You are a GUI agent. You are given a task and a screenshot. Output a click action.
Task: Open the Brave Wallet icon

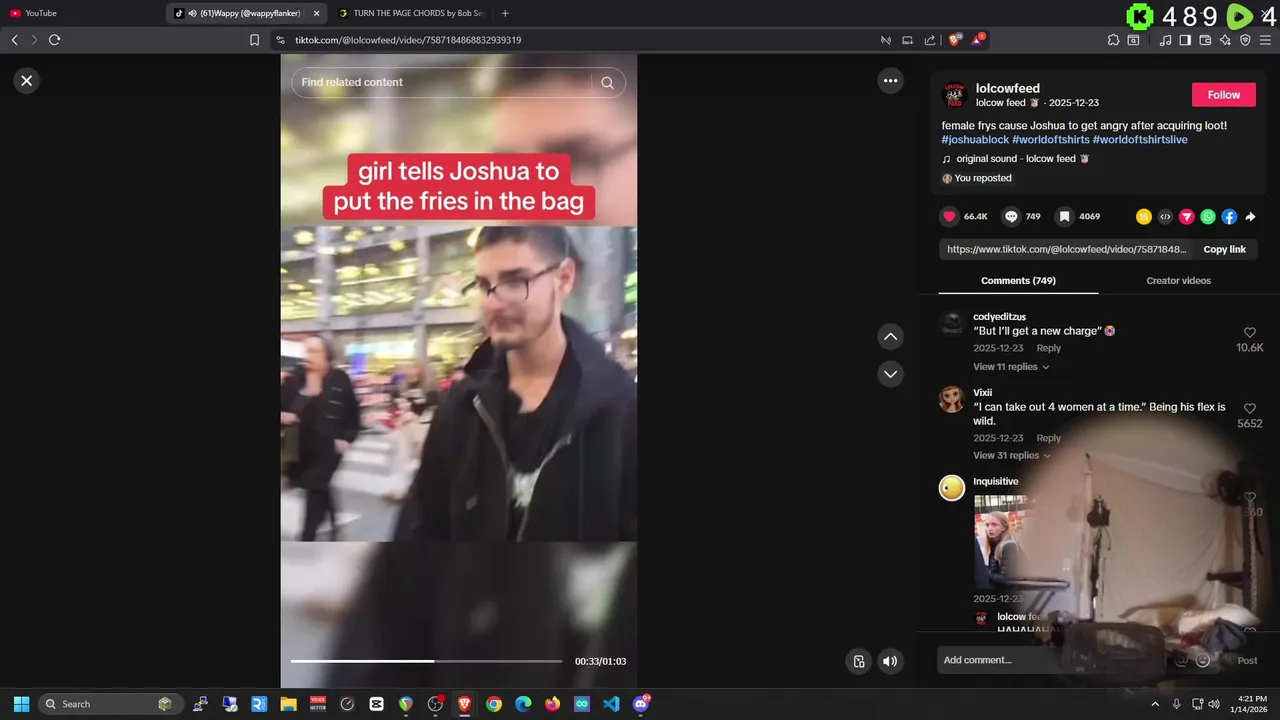coord(1205,40)
